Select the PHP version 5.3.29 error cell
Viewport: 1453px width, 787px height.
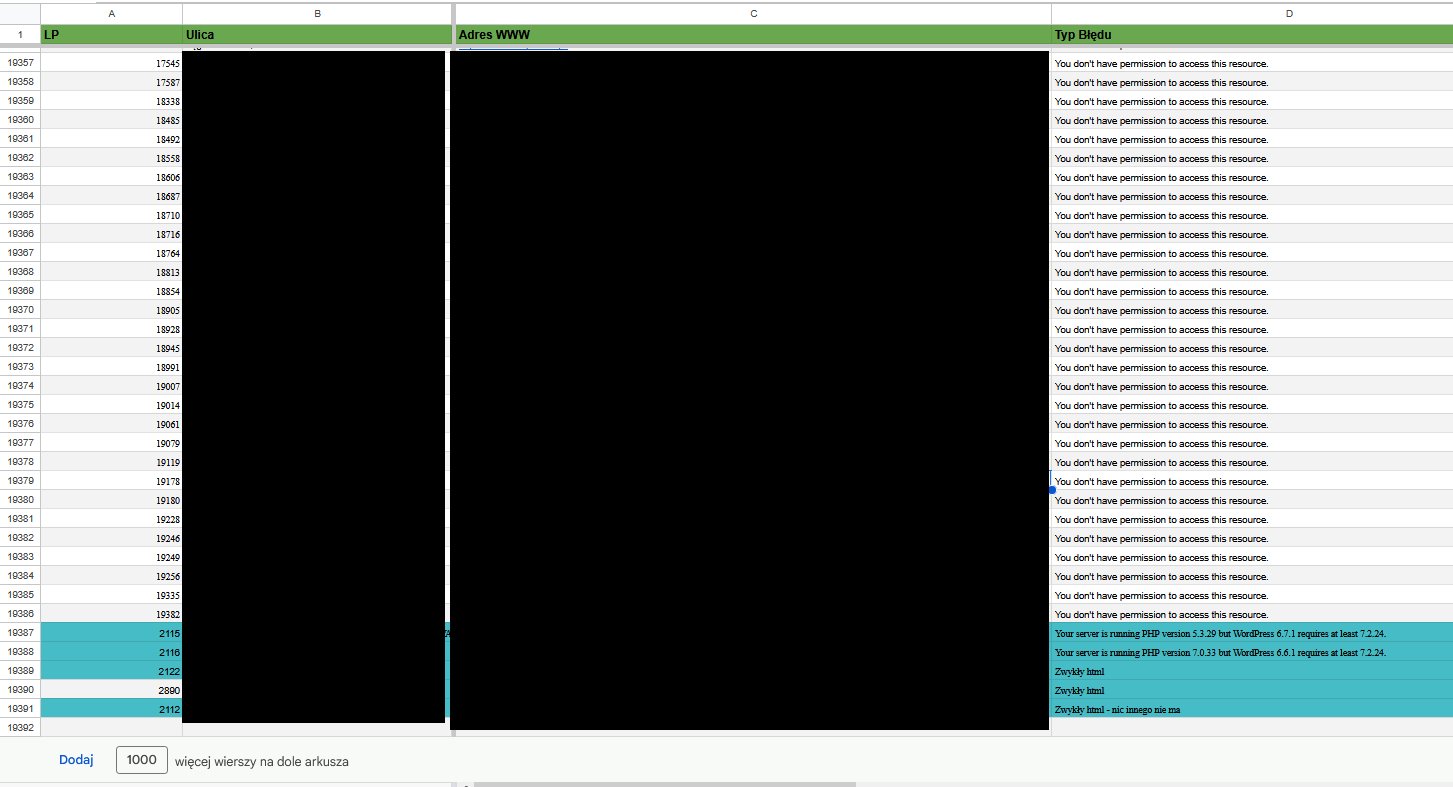pos(1250,634)
